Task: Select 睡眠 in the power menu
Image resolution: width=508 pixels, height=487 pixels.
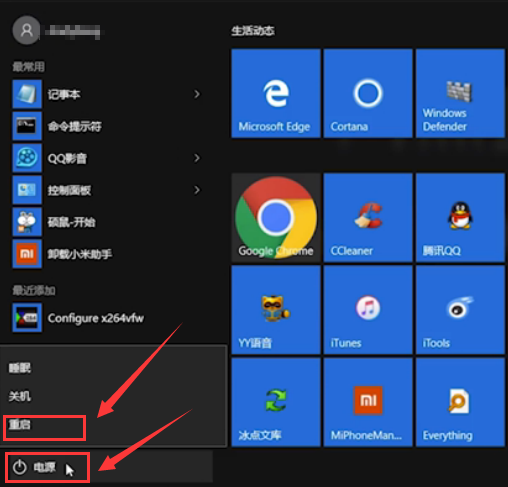Action: 113,368
